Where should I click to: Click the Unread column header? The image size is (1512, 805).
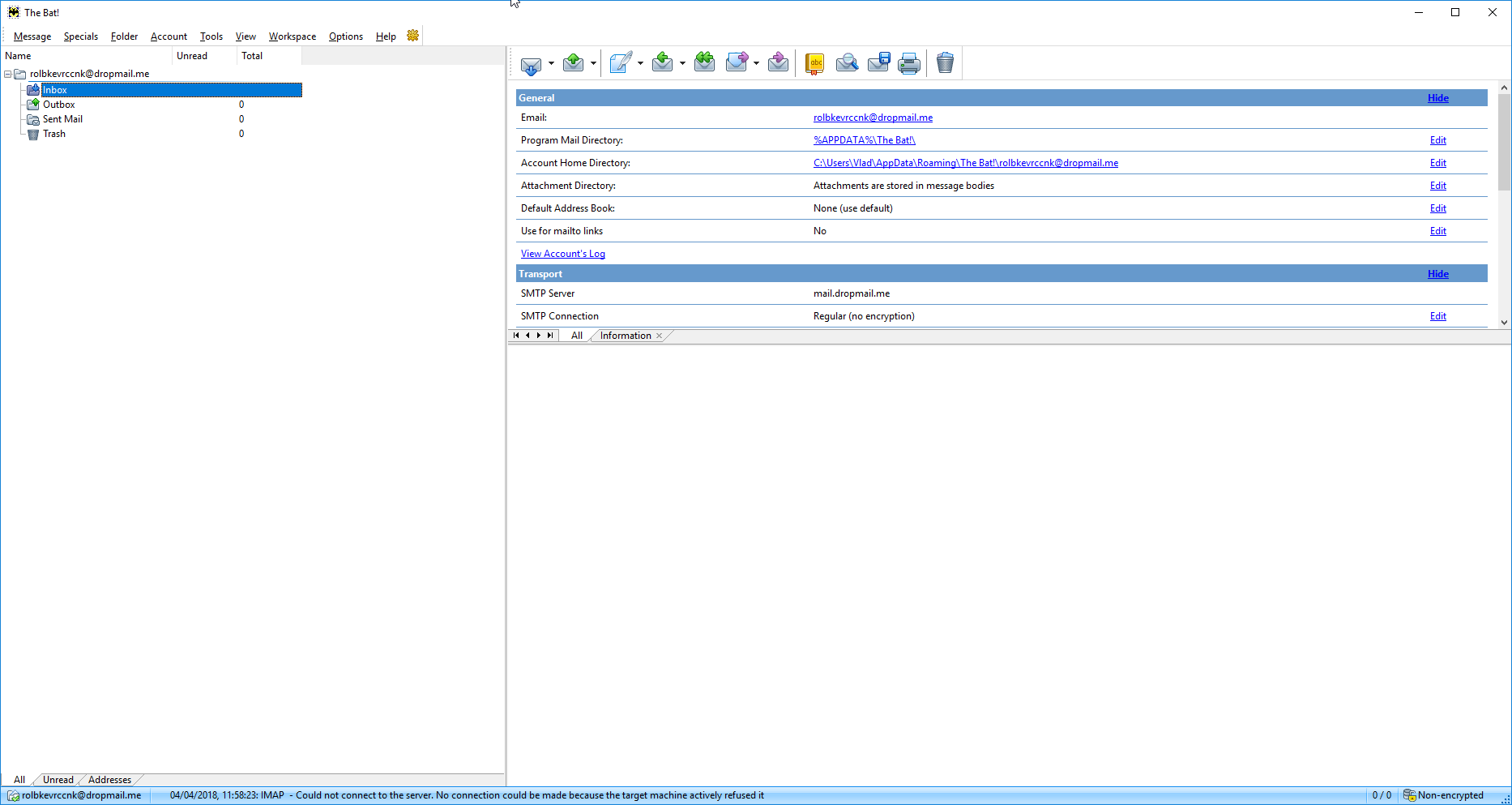click(204, 56)
